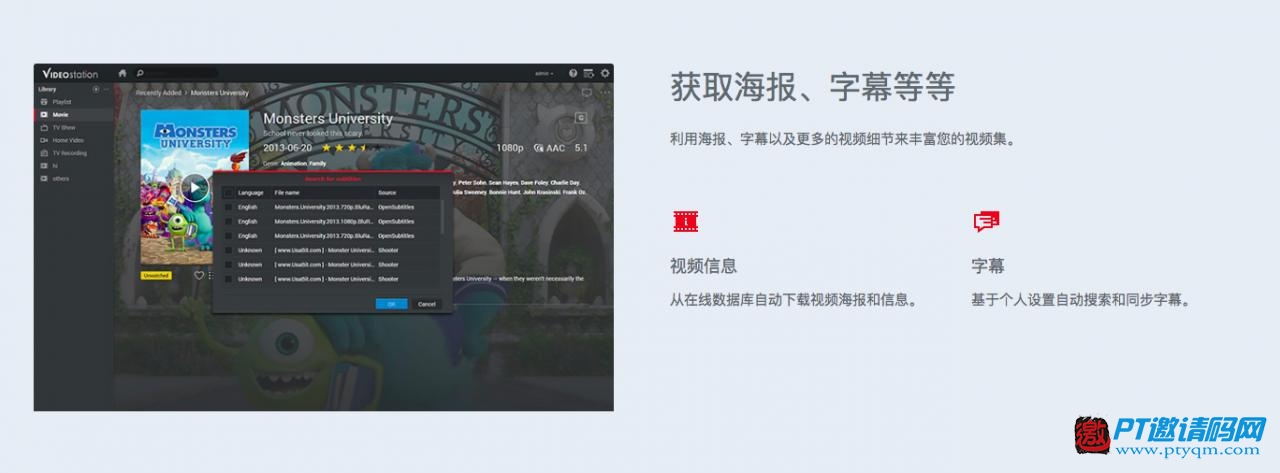Screen dimensions: 1280x473
Task: Cancel the subtitle search dialog
Action: pos(426,303)
